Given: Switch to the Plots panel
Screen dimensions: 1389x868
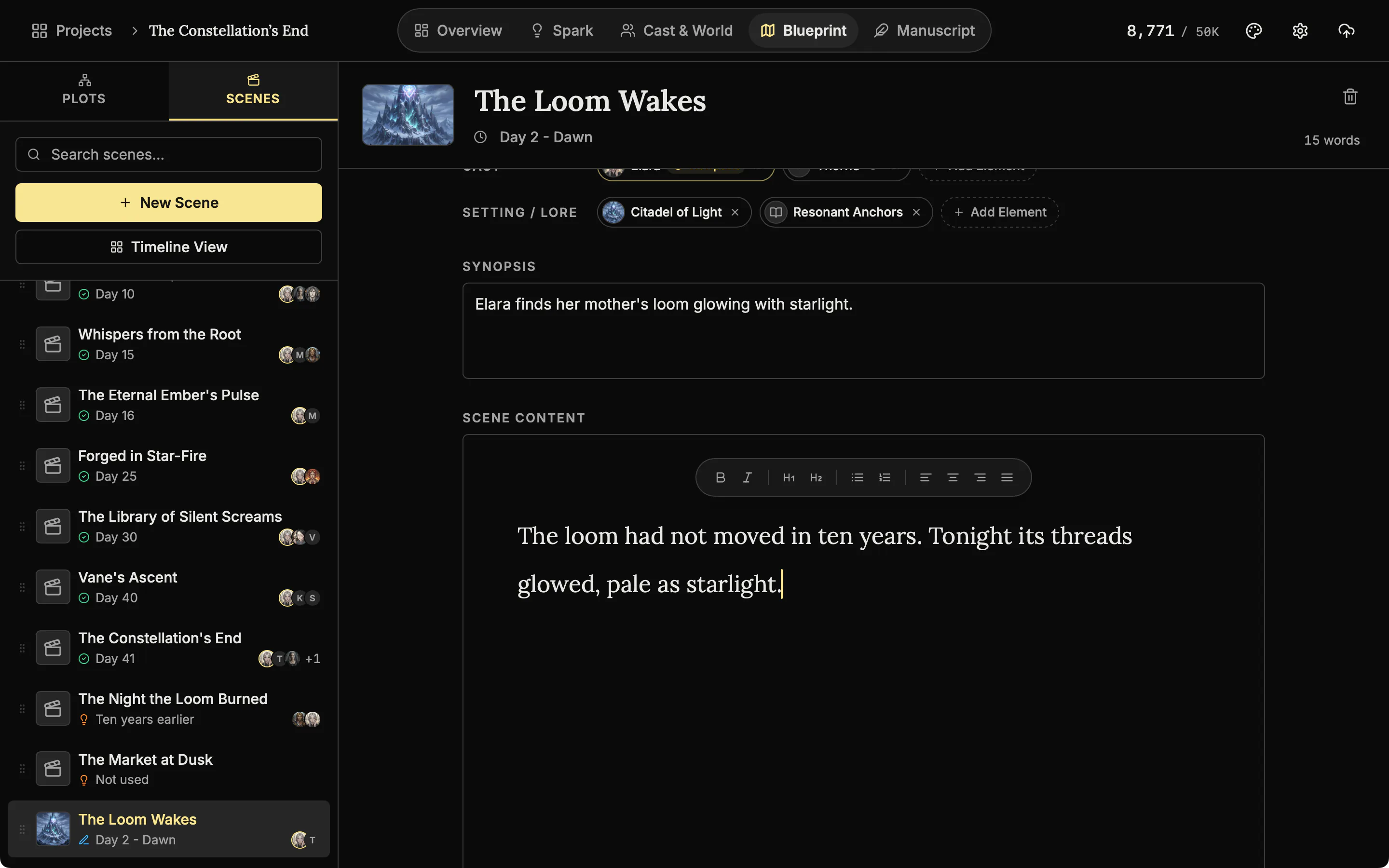Looking at the screenshot, I should pos(84,90).
